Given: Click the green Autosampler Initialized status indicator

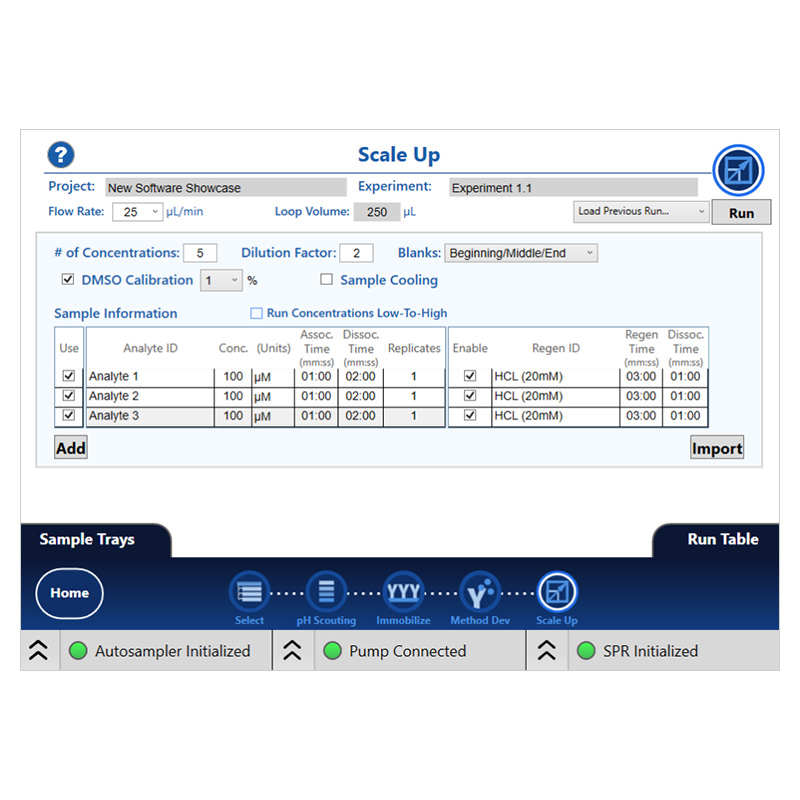Looking at the screenshot, I should point(78,651).
